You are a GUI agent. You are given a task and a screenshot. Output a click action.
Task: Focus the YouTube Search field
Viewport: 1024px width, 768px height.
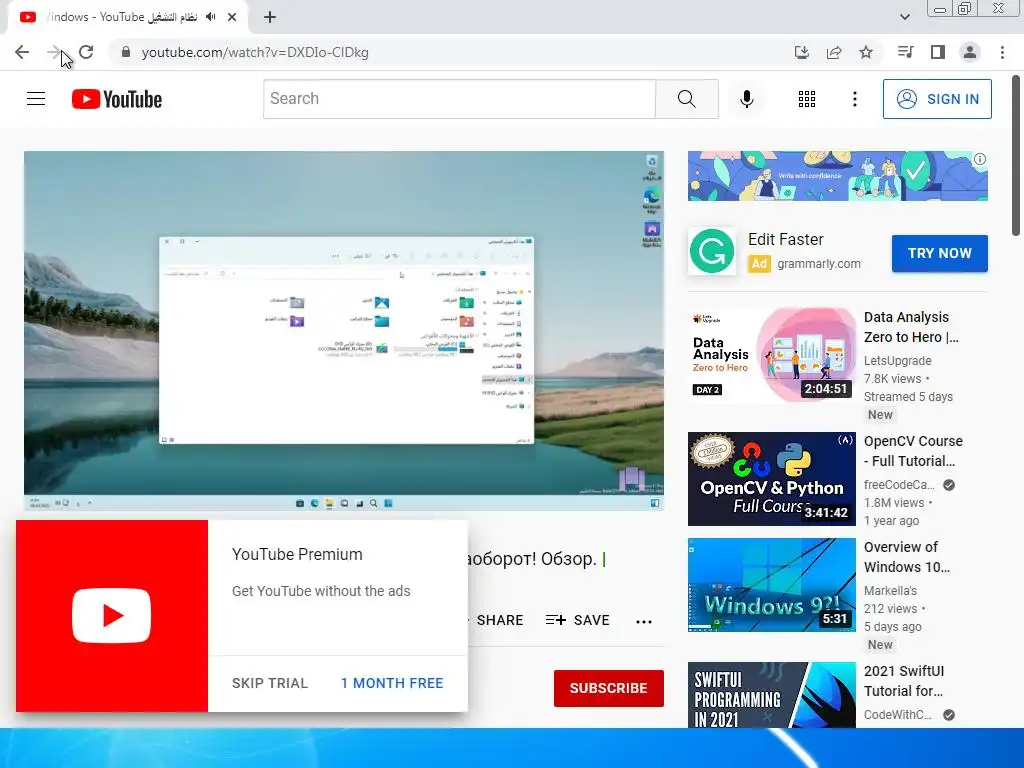click(x=459, y=99)
